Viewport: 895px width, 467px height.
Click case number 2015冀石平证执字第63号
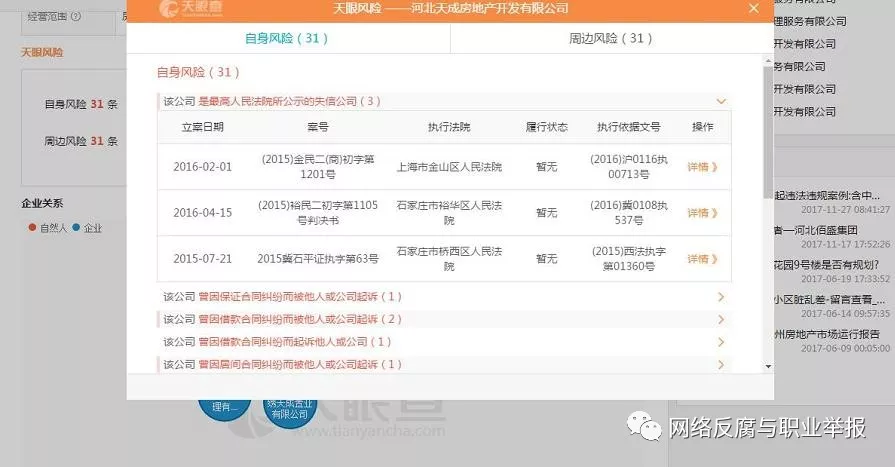[x=318, y=259]
